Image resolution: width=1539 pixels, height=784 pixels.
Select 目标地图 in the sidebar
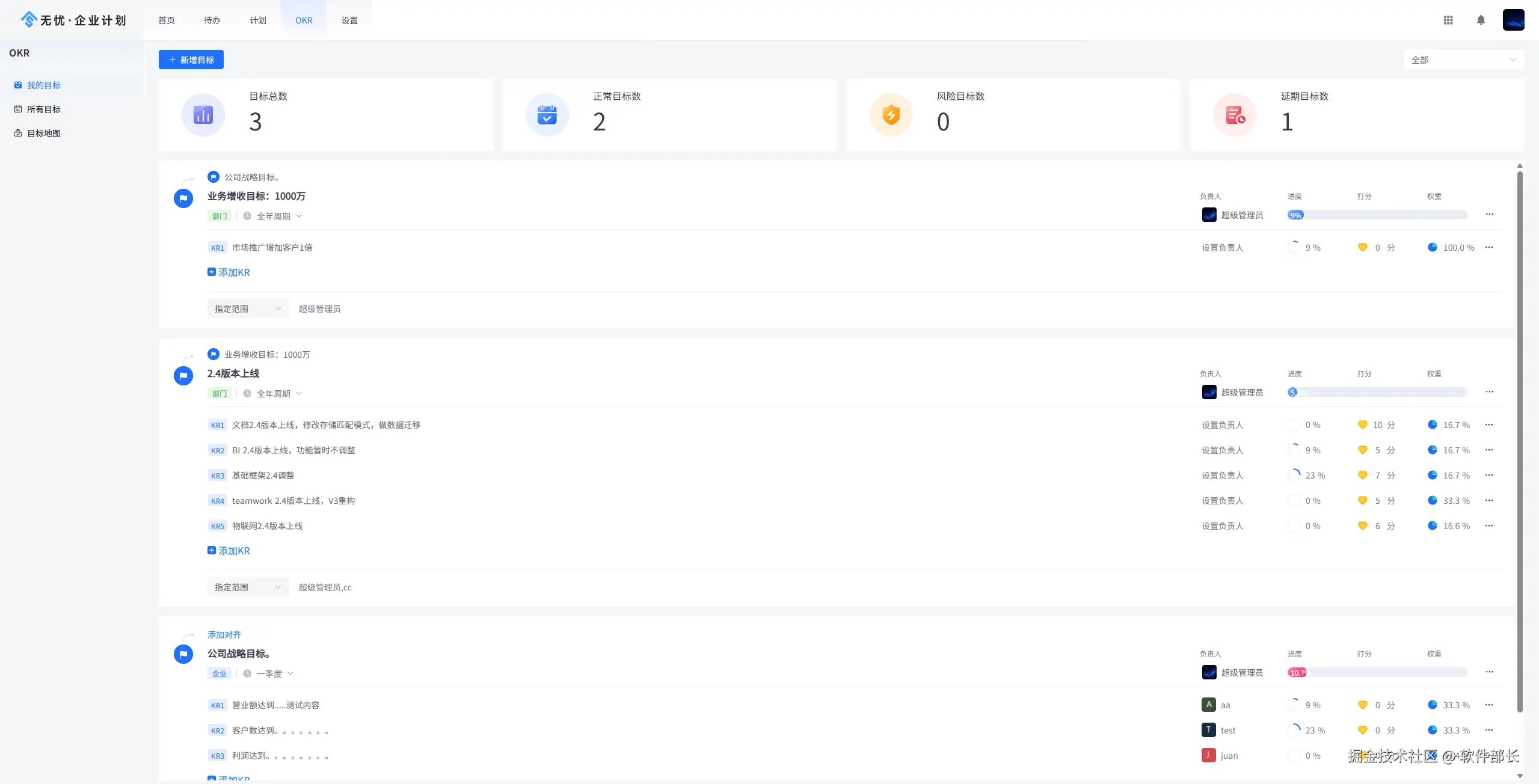click(44, 133)
